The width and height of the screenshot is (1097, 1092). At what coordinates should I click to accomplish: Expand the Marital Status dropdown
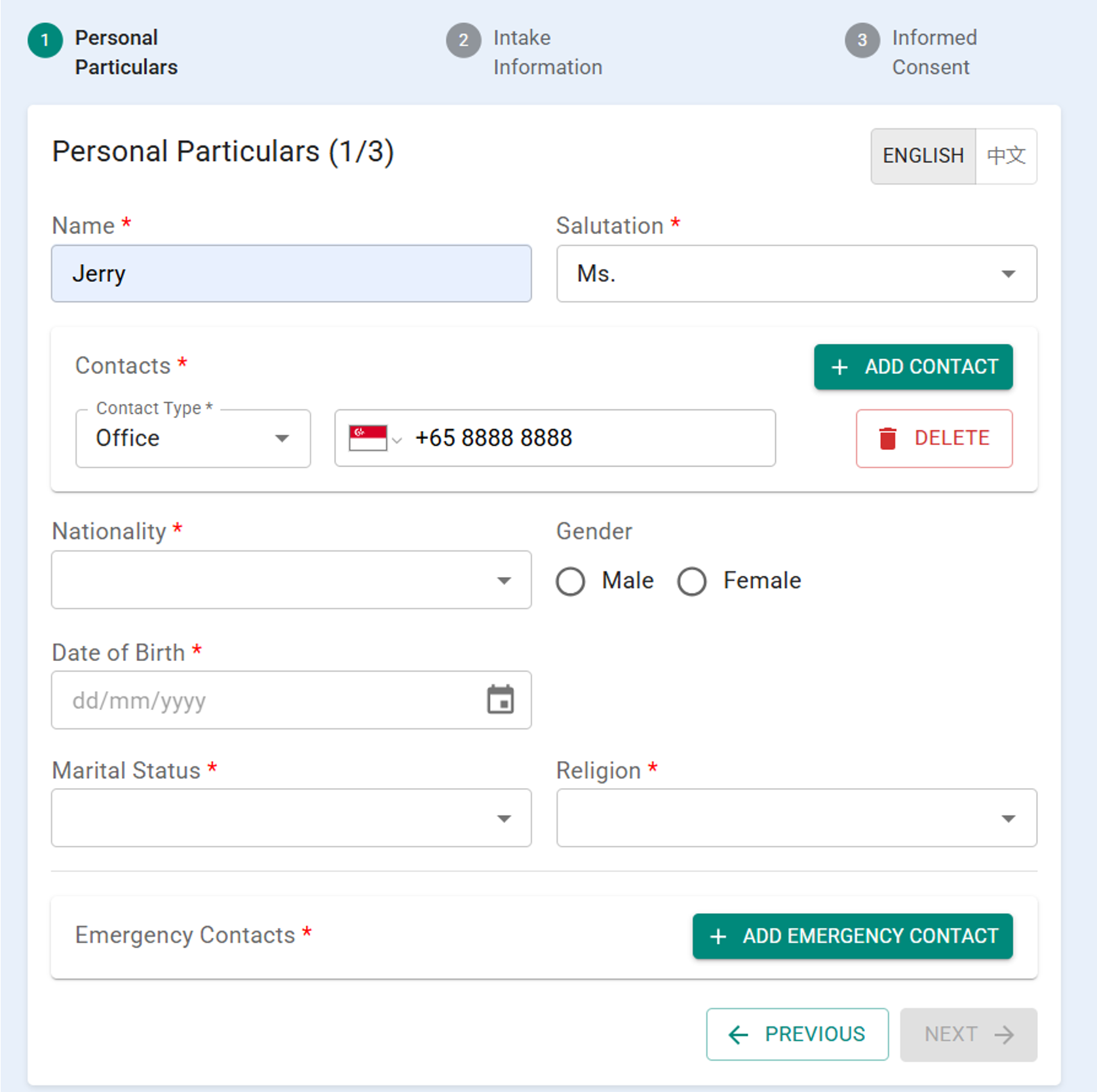click(291, 818)
